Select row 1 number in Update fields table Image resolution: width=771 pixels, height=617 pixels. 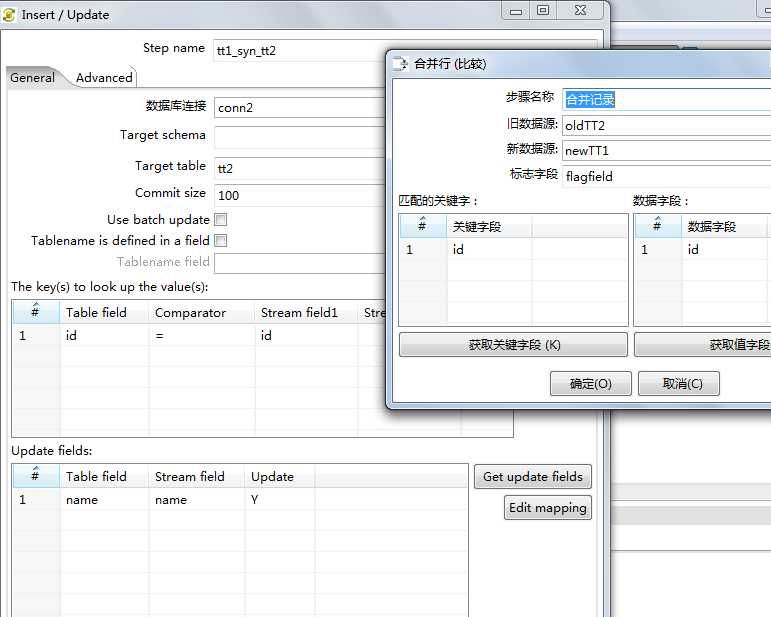tap(36, 499)
